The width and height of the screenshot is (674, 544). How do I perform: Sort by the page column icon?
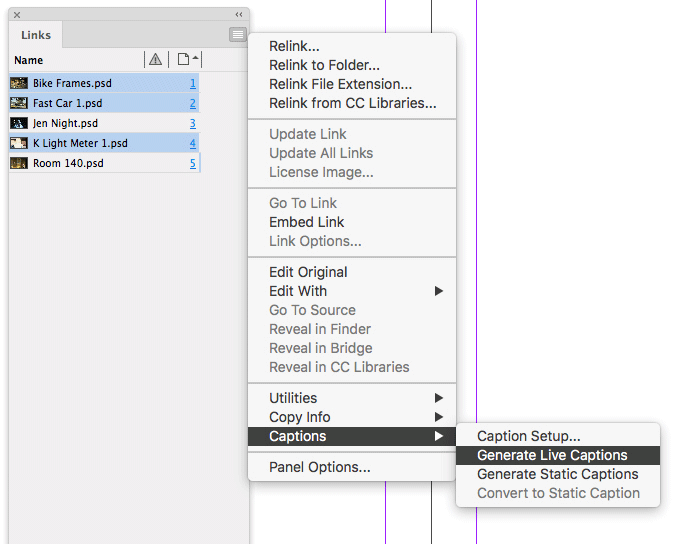188,59
